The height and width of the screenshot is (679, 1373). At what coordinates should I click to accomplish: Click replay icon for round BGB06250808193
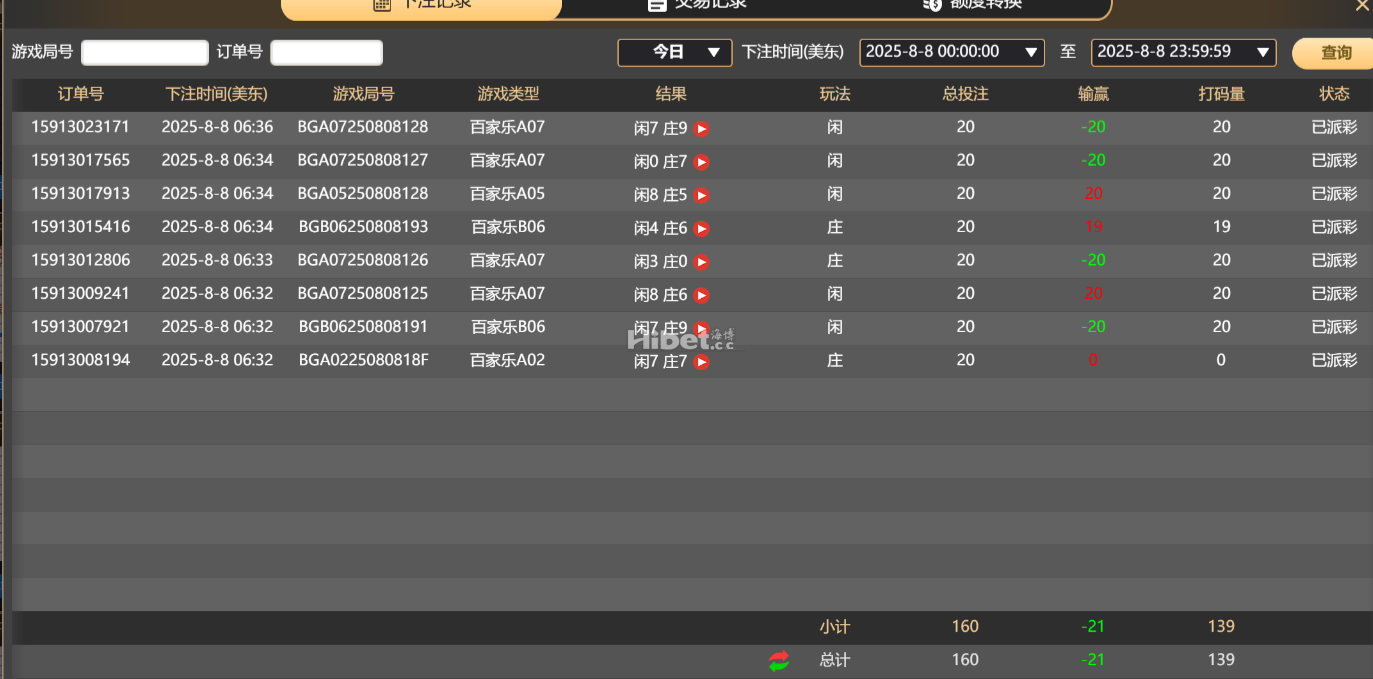pos(702,229)
